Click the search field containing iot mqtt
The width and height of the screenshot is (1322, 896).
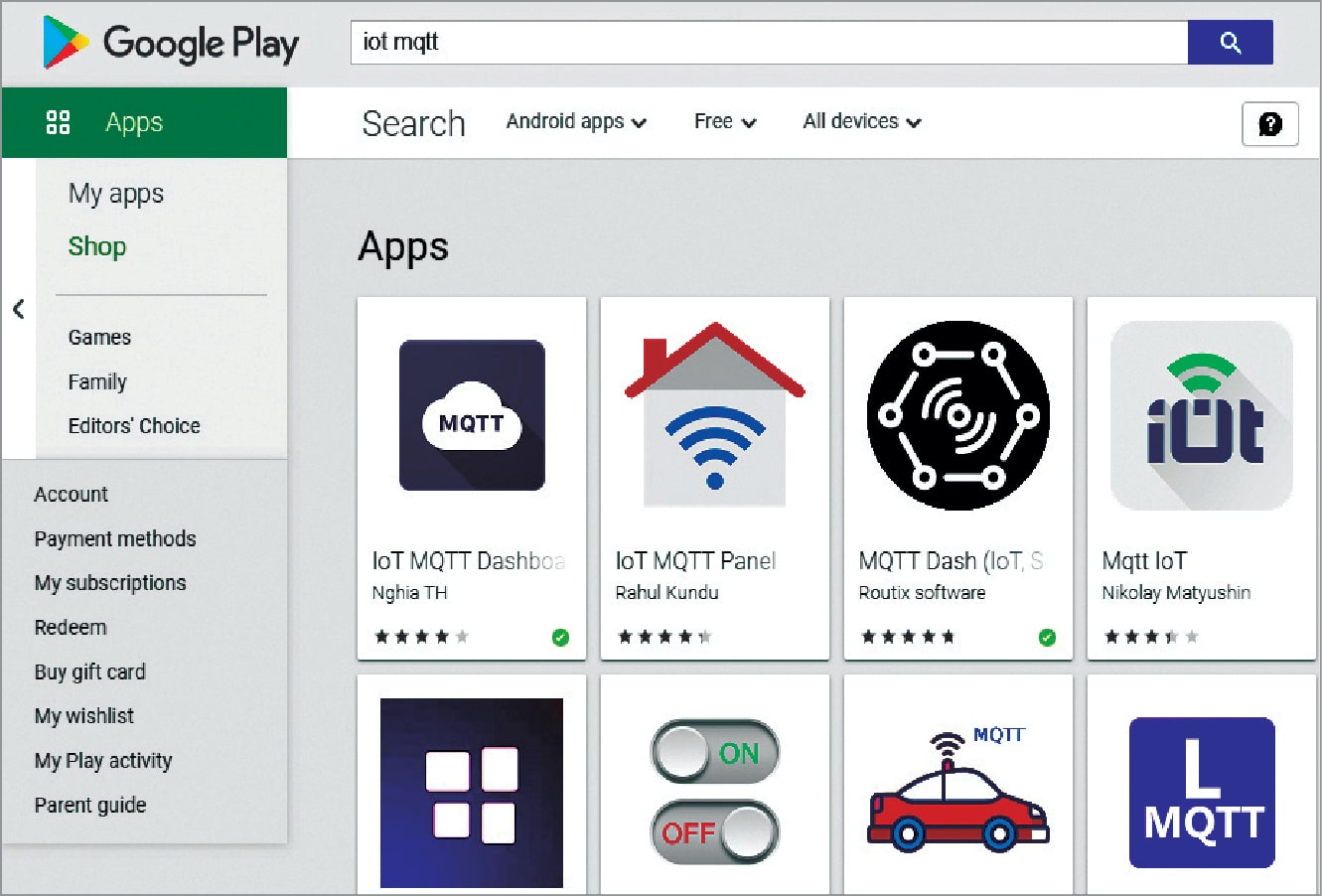(x=768, y=43)
